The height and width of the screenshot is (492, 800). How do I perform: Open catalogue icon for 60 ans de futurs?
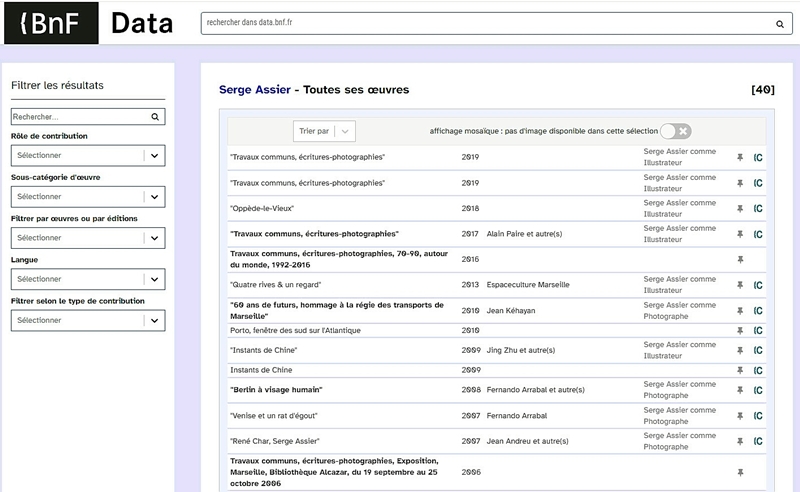pos(758,310)
